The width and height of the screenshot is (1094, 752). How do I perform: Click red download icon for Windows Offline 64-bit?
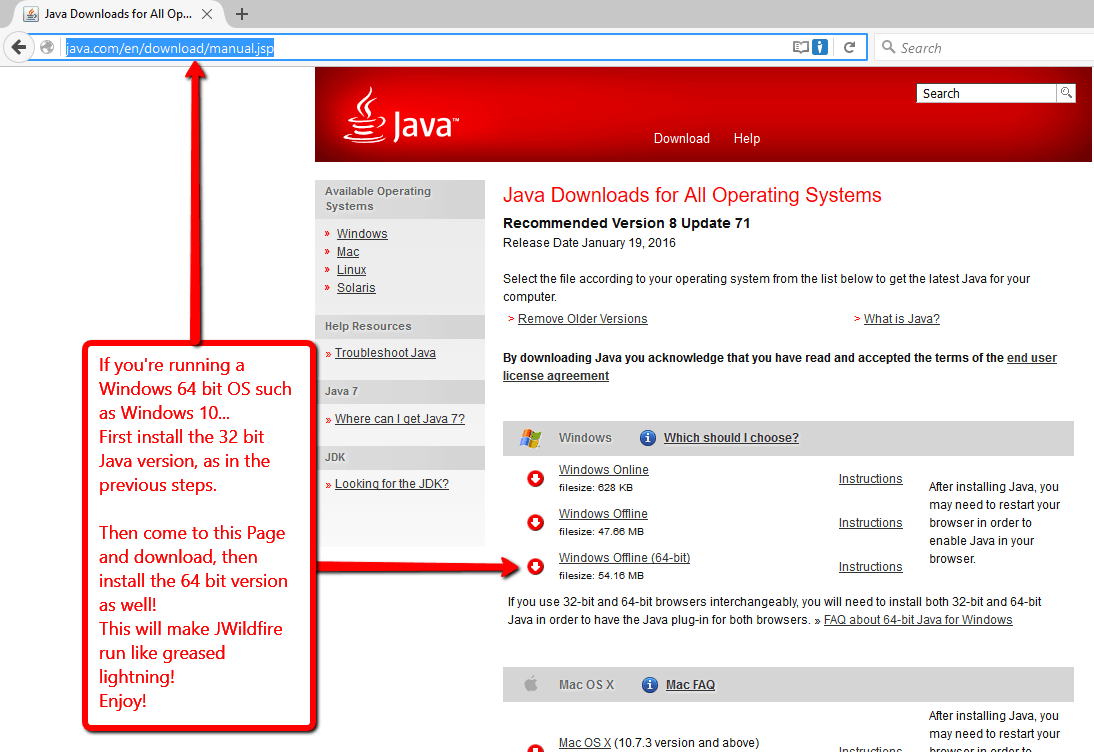(535, 566)
